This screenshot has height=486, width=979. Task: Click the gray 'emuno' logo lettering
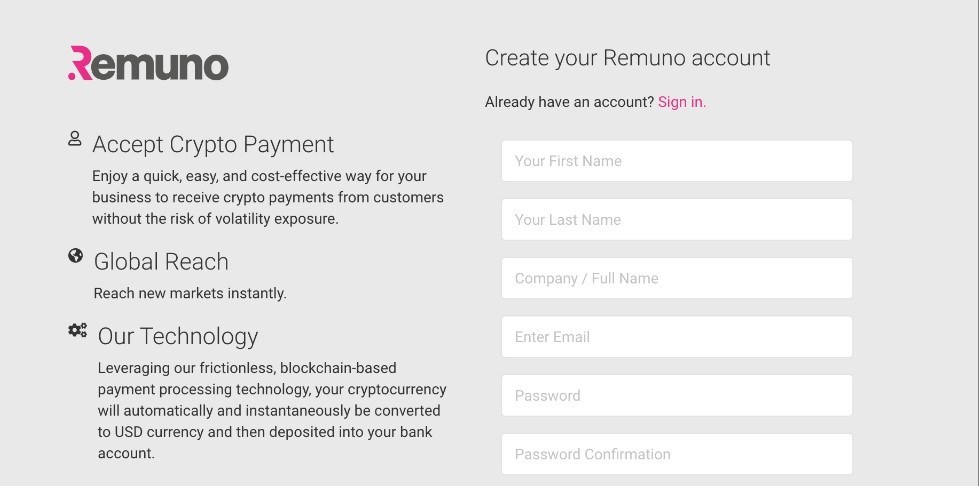point(162,64)
